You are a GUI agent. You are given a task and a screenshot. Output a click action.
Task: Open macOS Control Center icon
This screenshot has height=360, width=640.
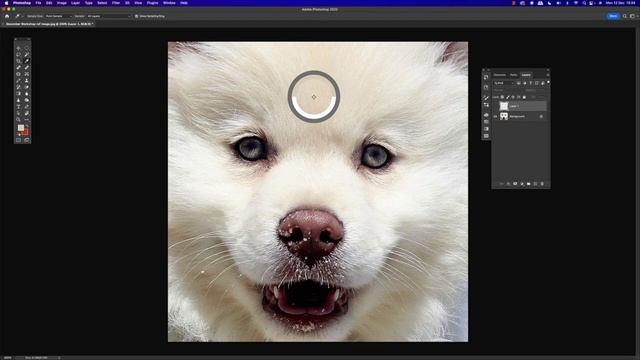tap(591, 3)
